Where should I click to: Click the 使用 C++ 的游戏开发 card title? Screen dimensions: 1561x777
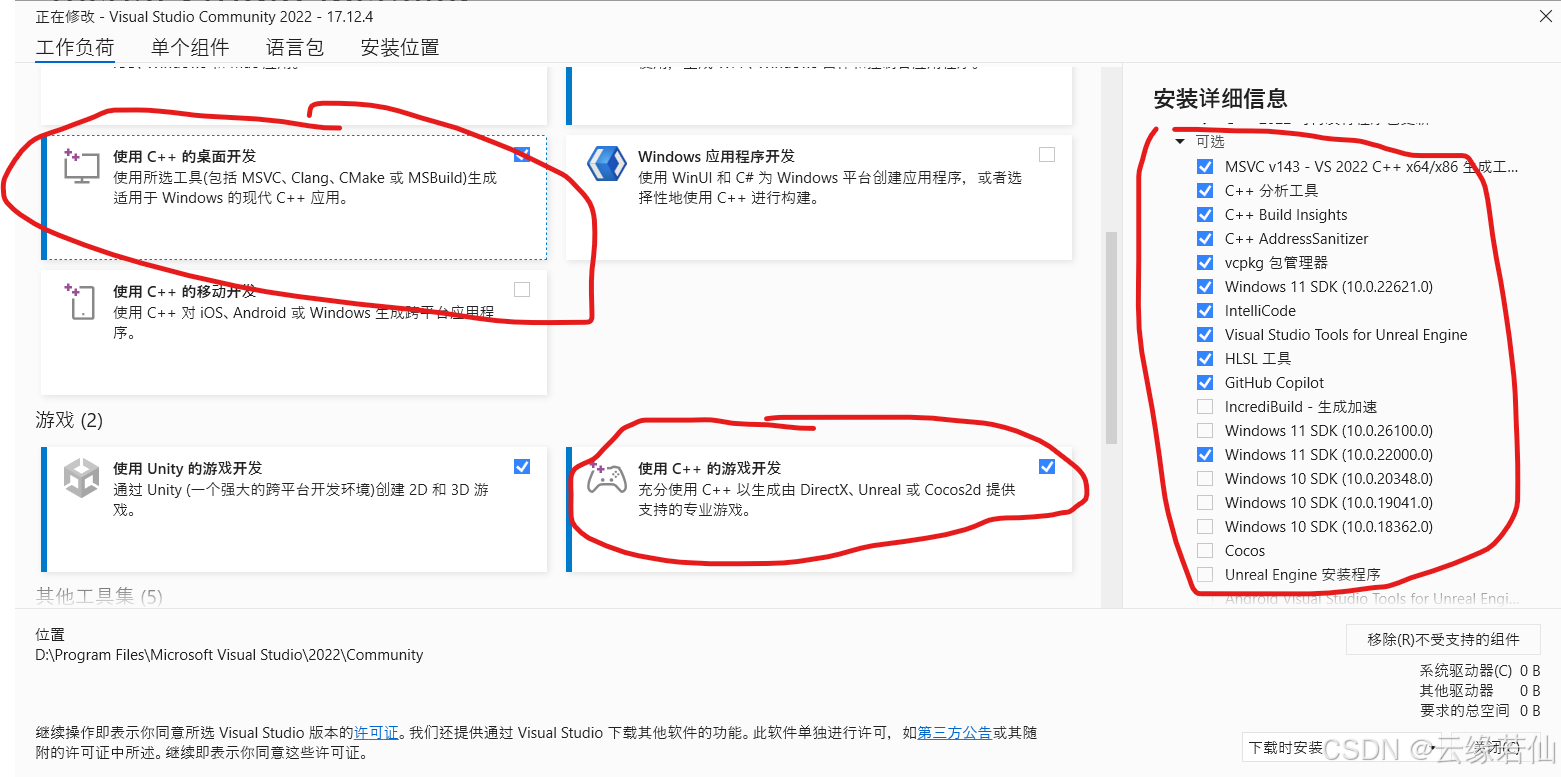tap(710, 468)
